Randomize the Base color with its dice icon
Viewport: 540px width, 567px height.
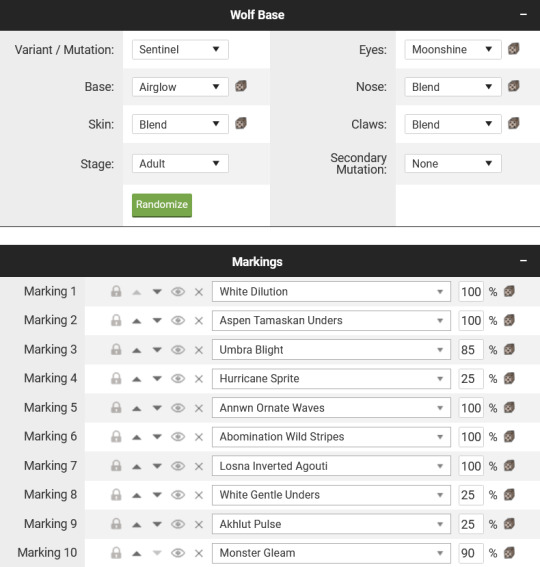coord(241,86)
